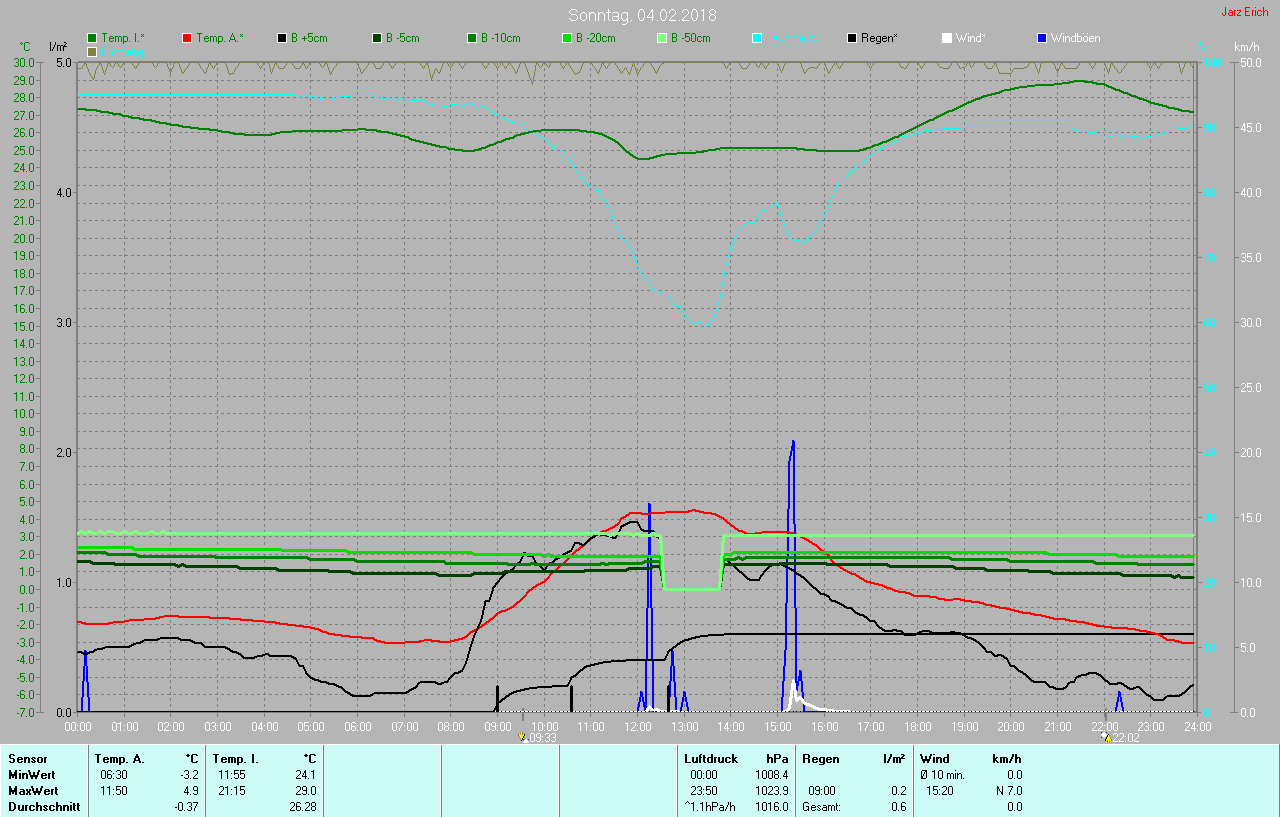The width and height of the screenshot is (1280, 817).
Task: Click the black B +5cm legend square
Action: pyautogui.click(x=282, y=38)
